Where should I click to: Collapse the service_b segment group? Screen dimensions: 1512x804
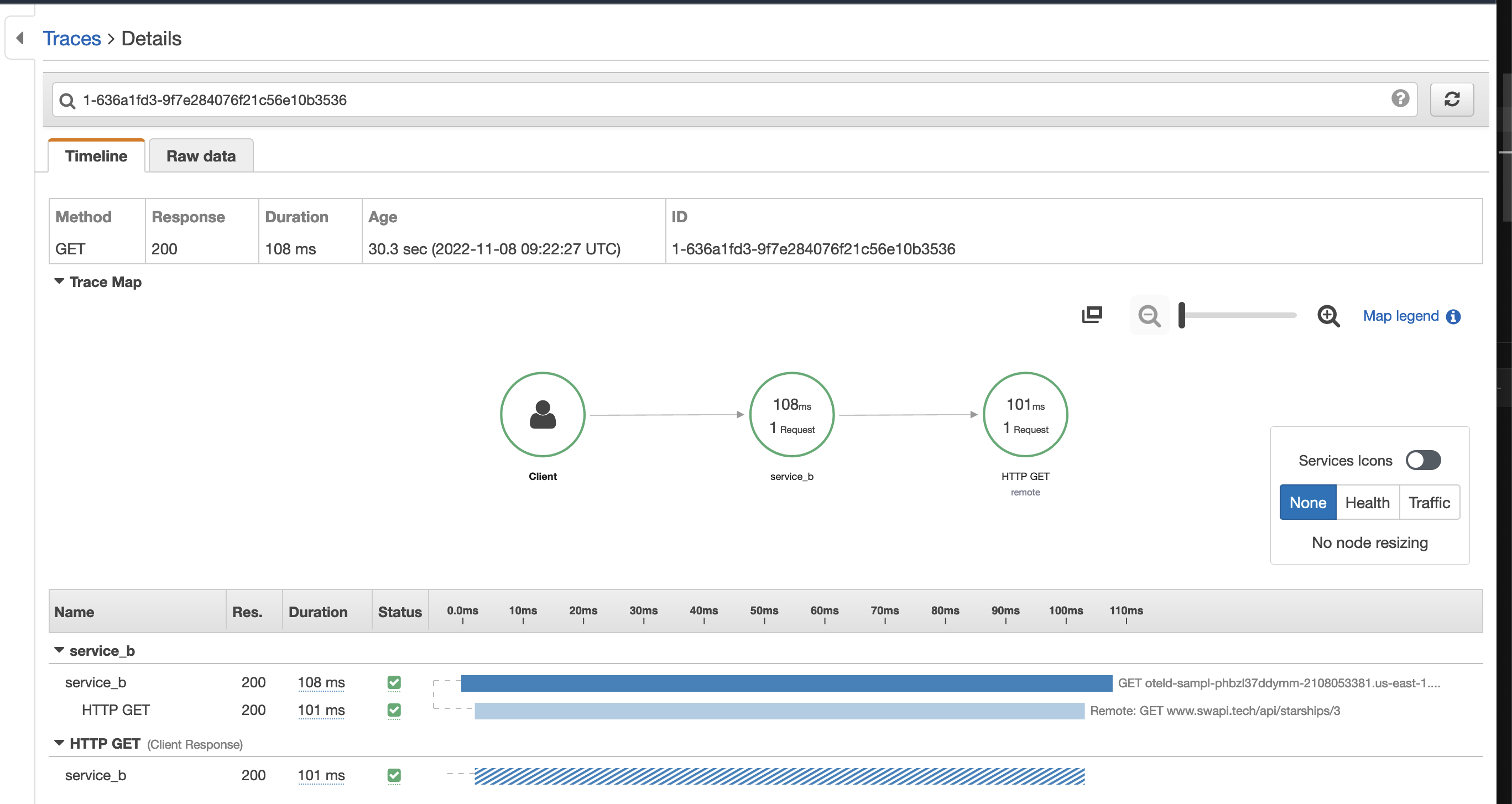[x=59, y=650]
